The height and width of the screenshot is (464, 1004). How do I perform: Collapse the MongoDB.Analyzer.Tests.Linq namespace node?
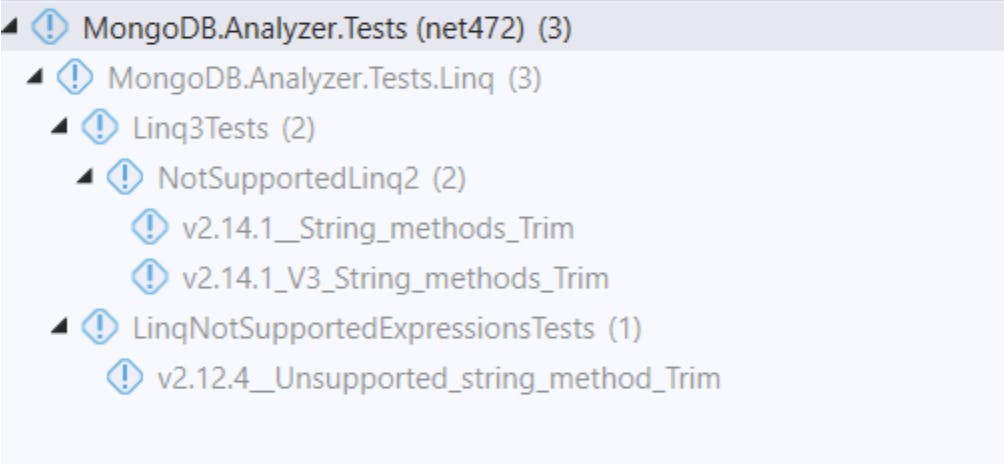click(x=36, y=77)
